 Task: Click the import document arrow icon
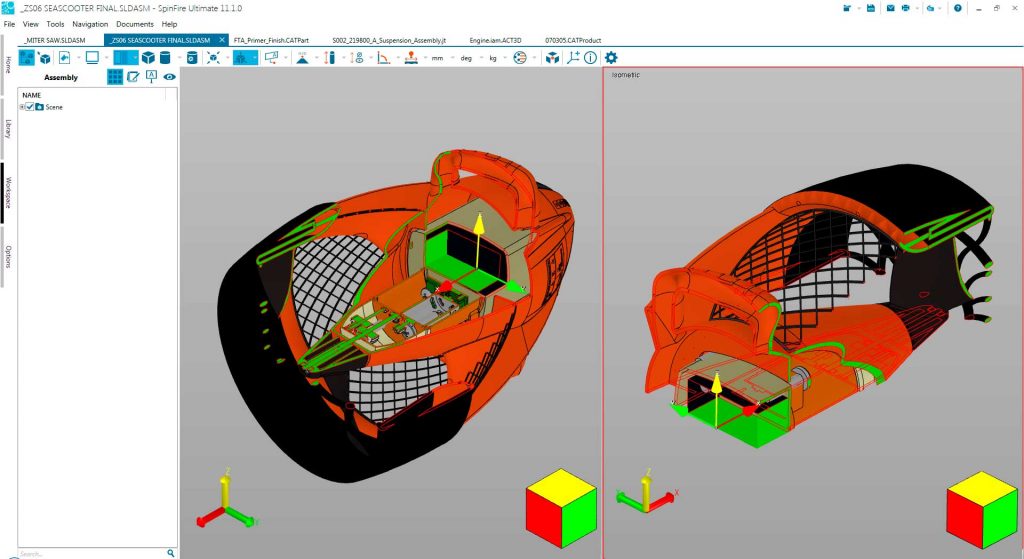click(x=64, y=58)
